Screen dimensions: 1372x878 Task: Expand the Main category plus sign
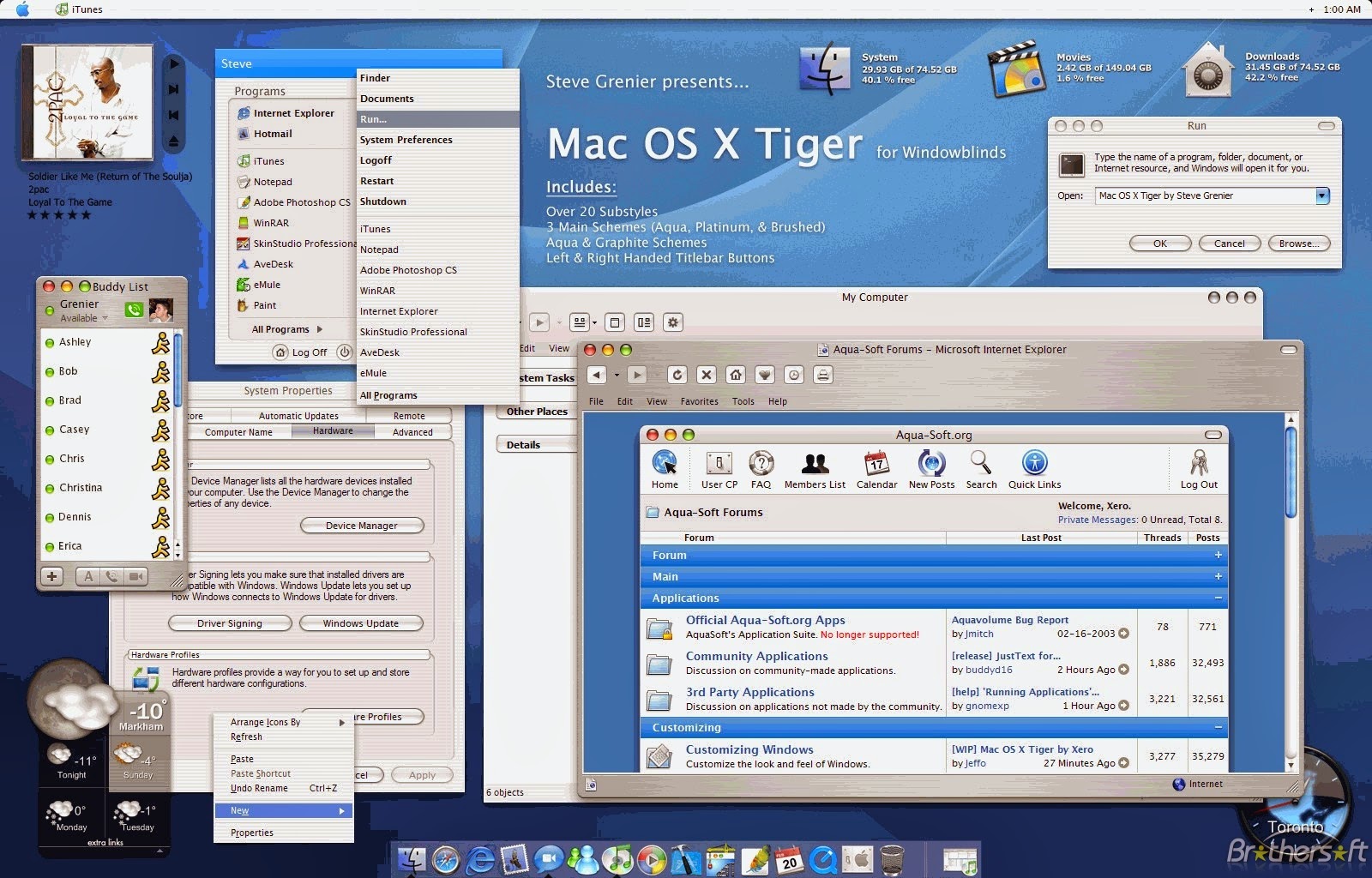point(1218,576)
